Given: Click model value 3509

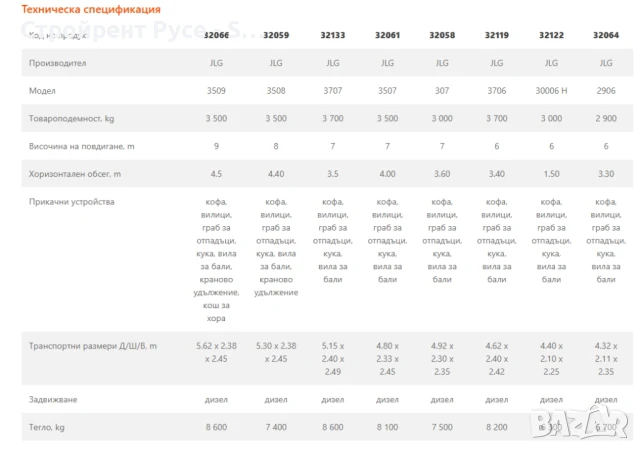Looking at the screenshot, I should [216, 91].
